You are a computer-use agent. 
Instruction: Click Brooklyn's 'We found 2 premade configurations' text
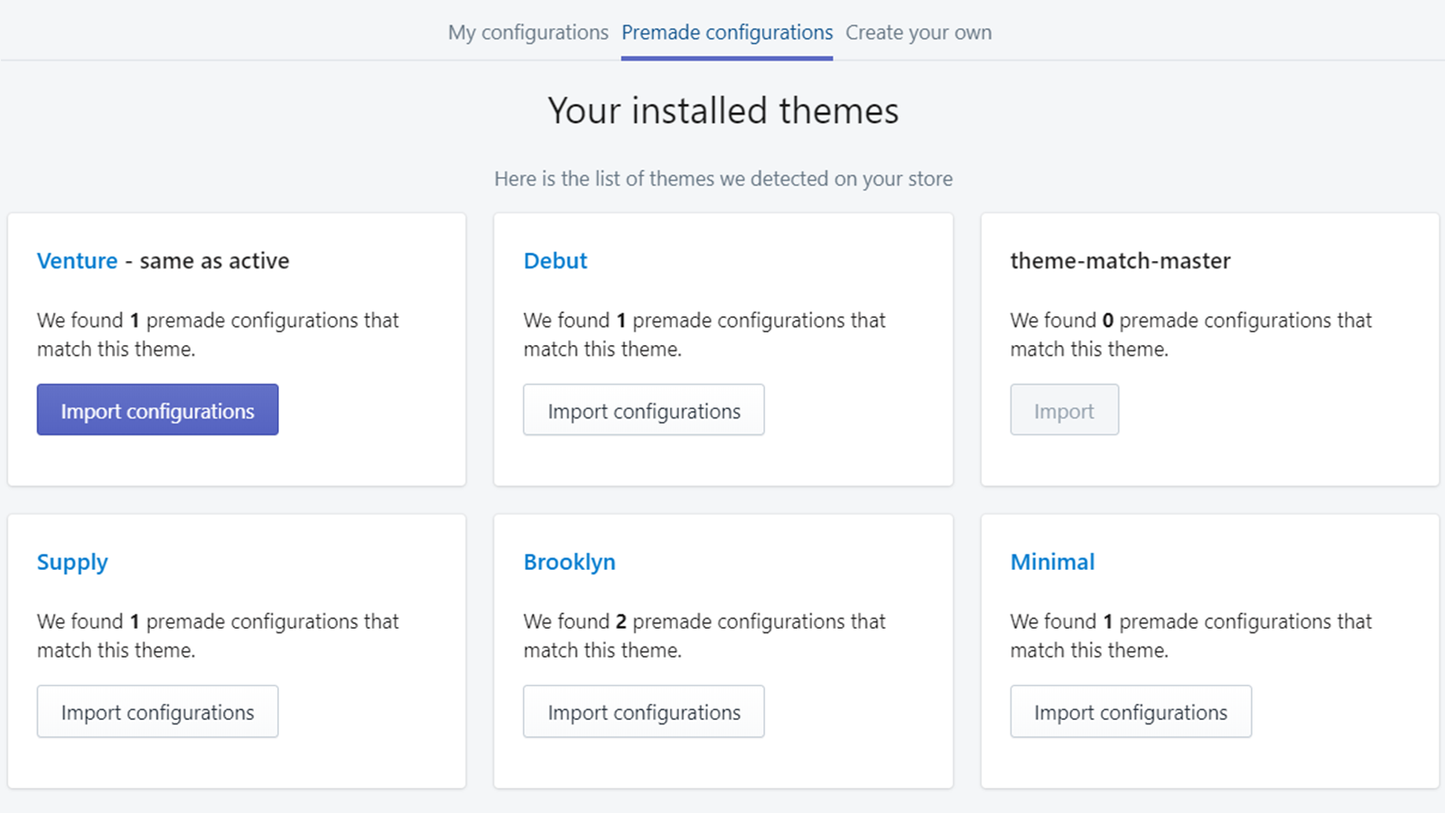click(x=704, y=635)
